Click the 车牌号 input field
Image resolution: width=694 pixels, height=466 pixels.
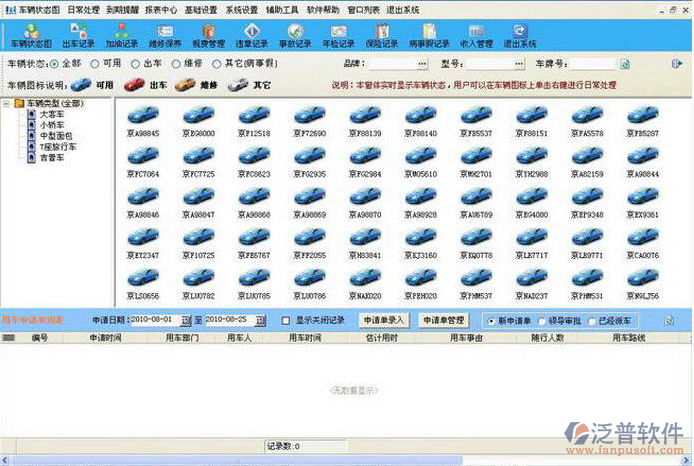(x=593, y=64)
